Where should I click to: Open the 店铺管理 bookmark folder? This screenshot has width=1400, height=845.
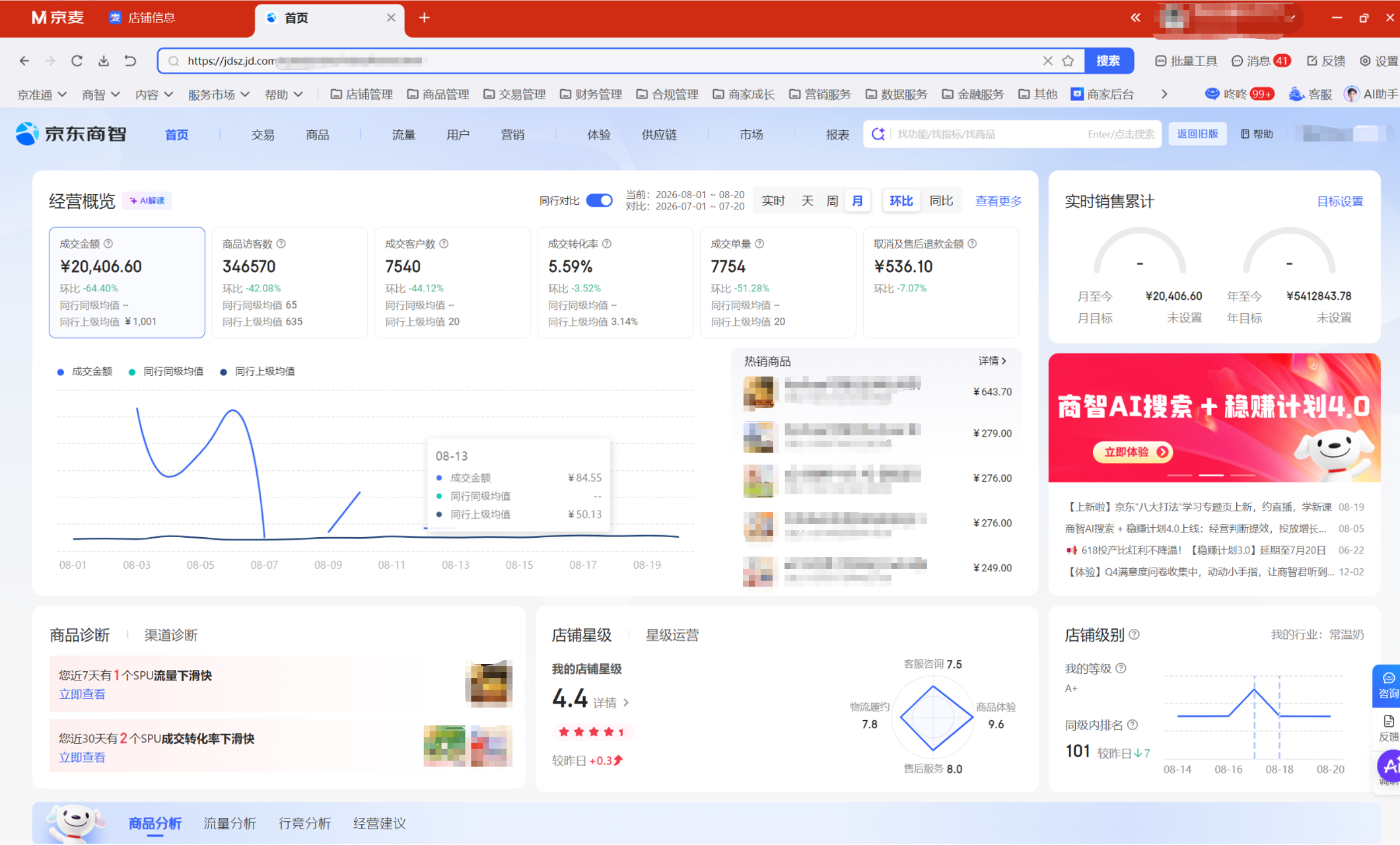tap(361, 94)
